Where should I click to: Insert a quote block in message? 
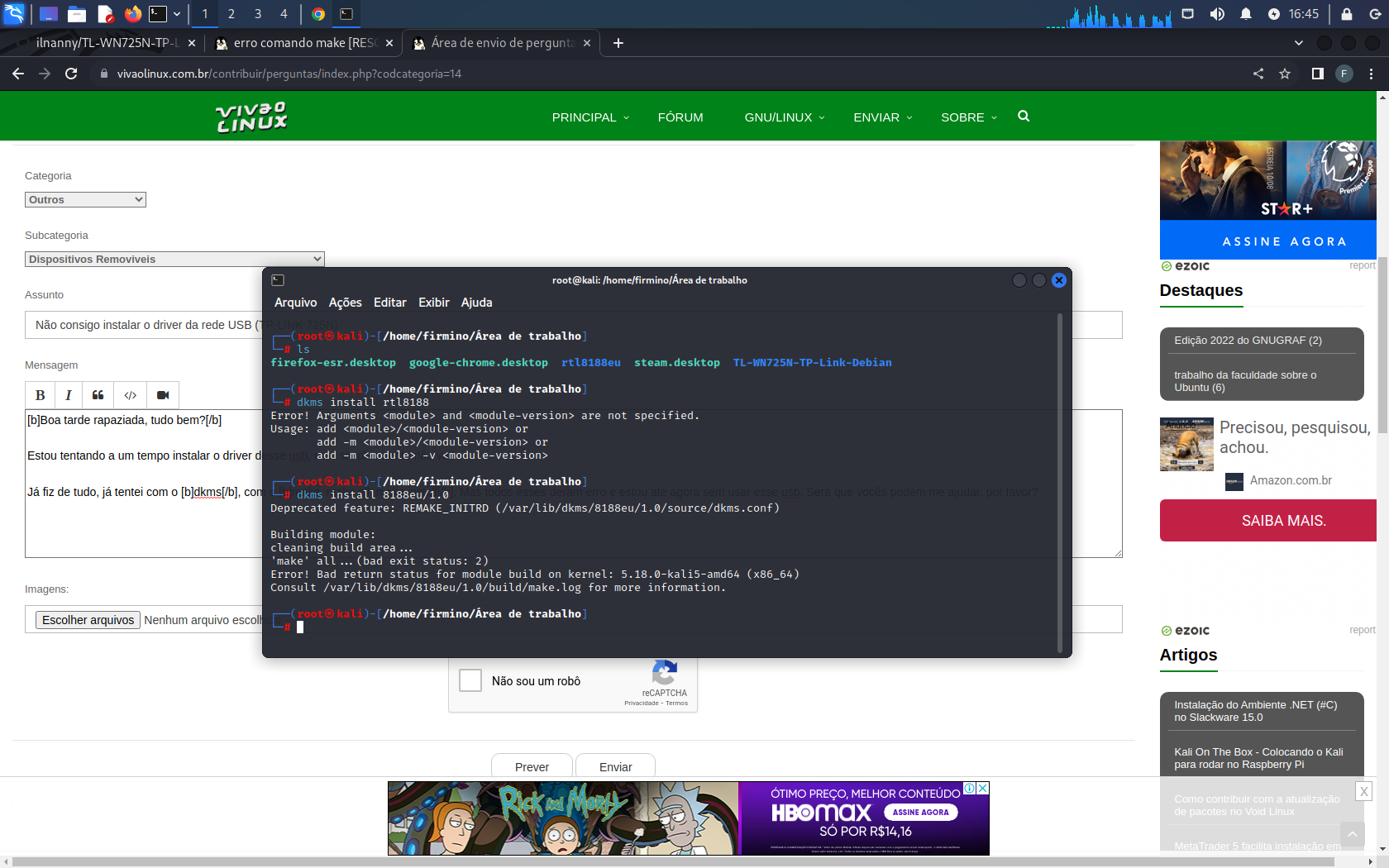98,395
